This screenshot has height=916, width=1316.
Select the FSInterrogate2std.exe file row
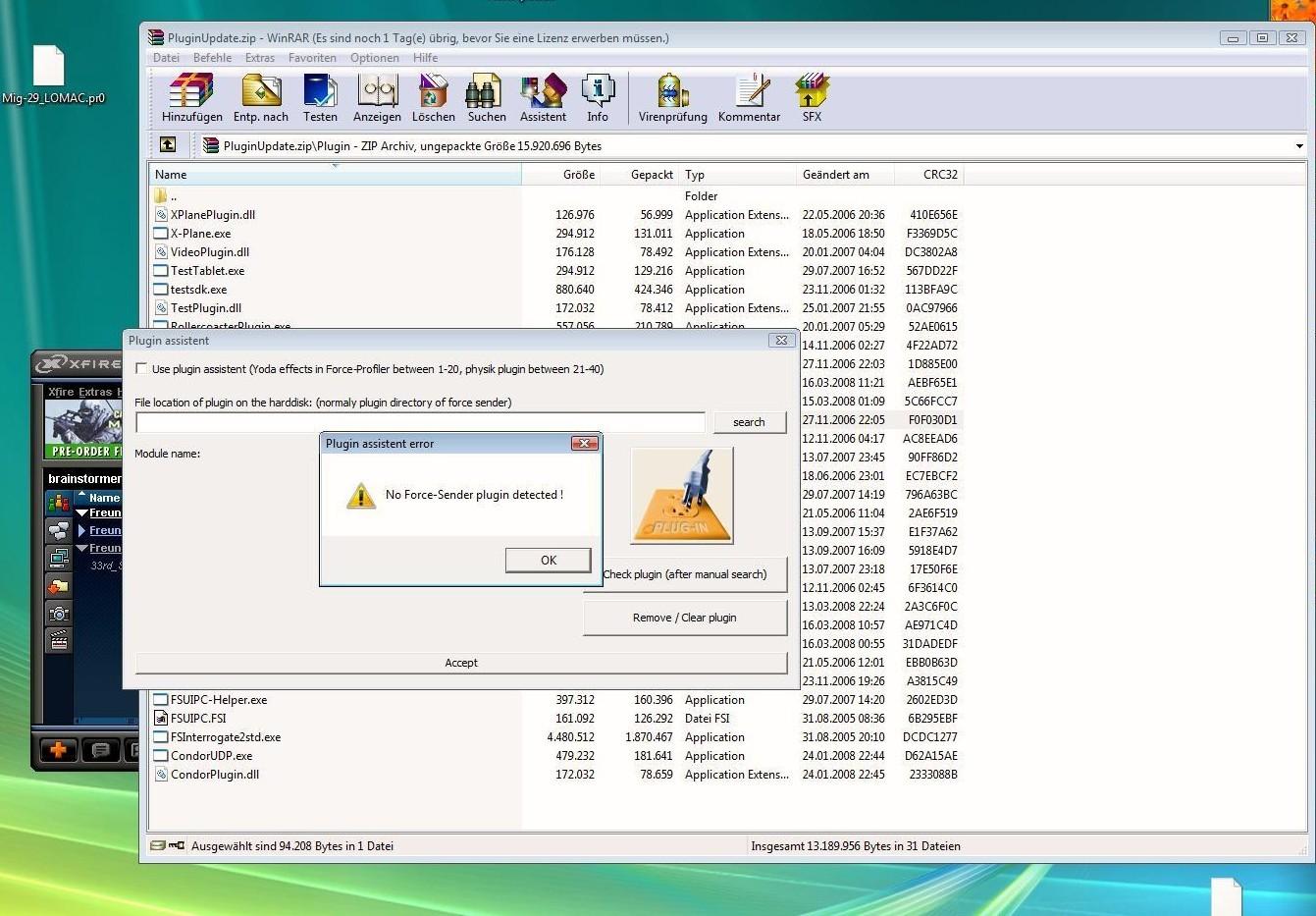pyautogui.click(x=555, y=737)
